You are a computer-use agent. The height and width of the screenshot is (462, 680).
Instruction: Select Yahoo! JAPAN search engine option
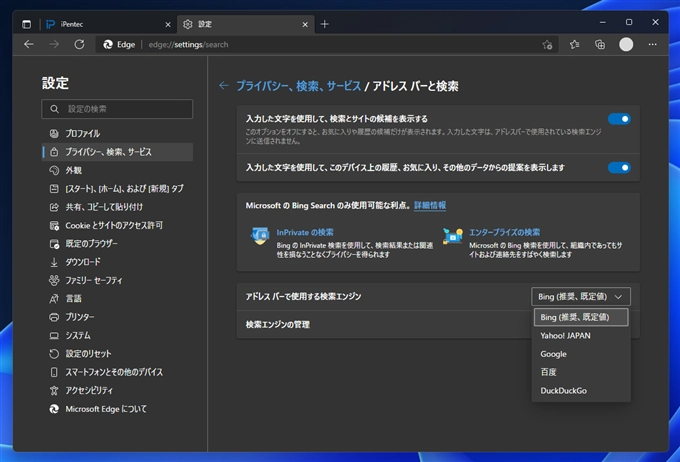581,336
